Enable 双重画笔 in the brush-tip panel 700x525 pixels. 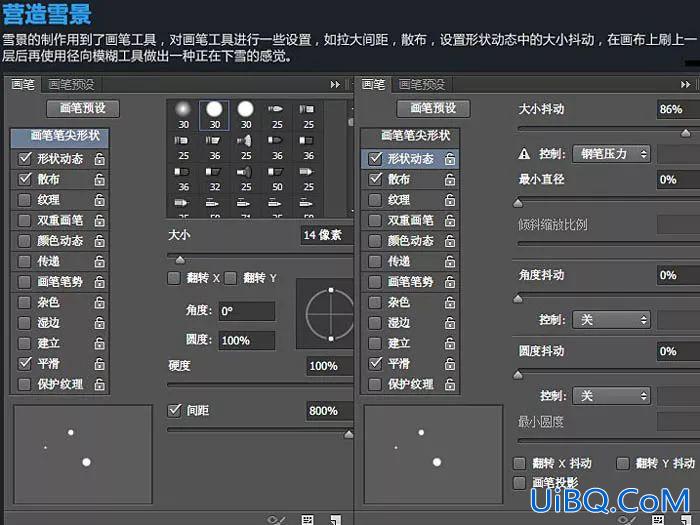click(25, 220)
